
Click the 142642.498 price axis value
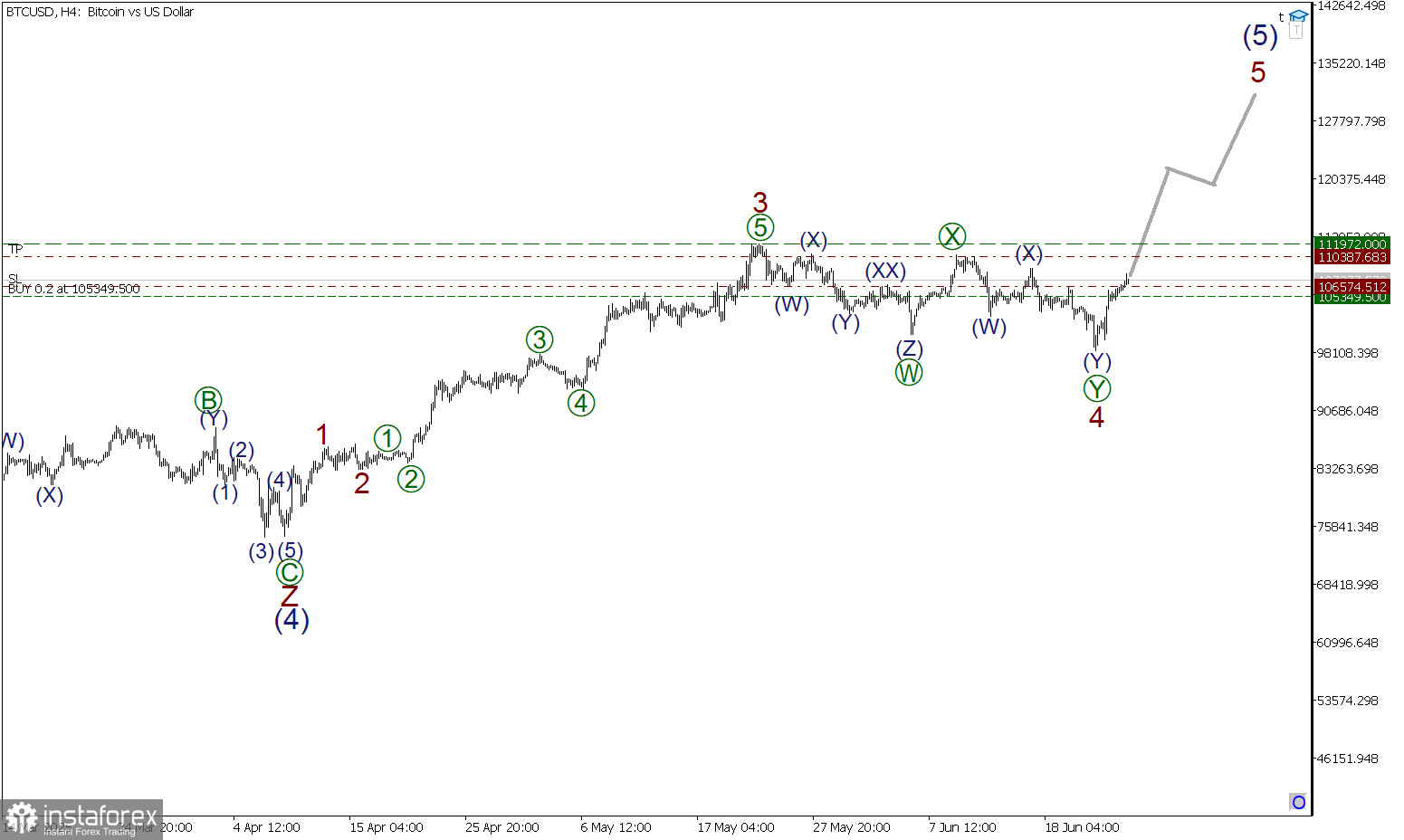pos(1352,5)
